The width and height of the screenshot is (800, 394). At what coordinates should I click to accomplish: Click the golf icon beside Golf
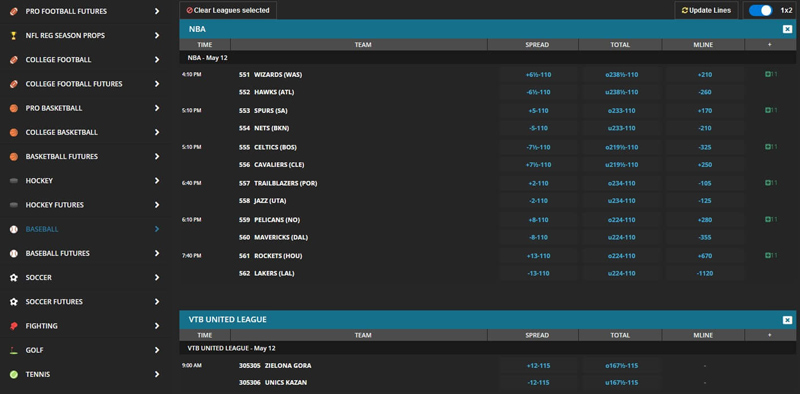pos(14,350)
